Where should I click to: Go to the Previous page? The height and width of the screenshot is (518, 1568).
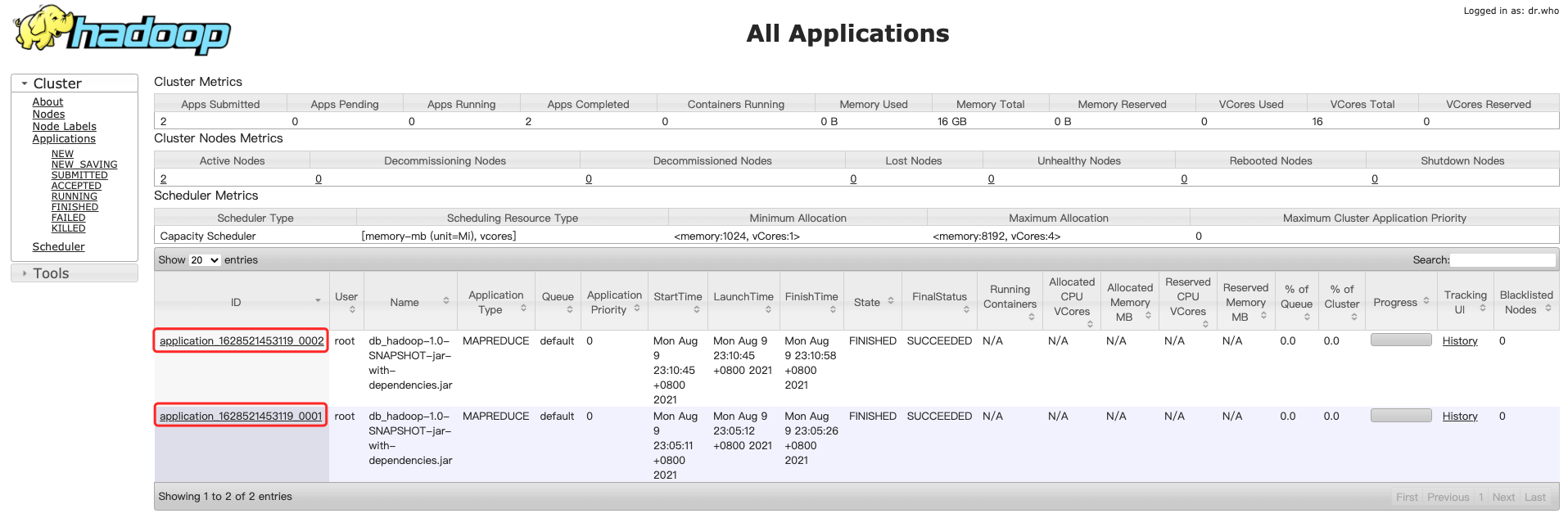1448,498
